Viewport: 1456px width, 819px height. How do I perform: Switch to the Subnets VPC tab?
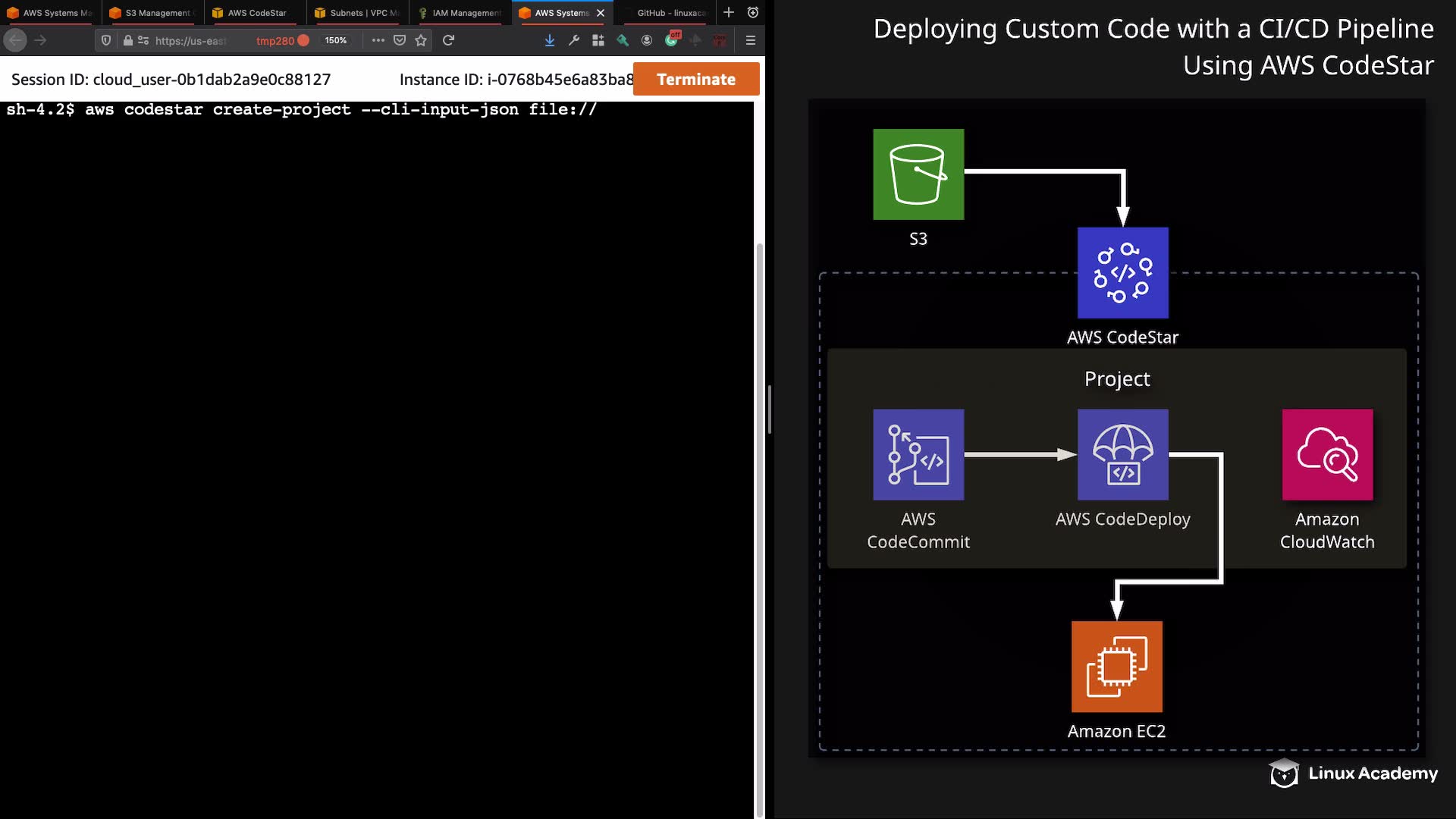pyautogui.click(x=358, y=13)
